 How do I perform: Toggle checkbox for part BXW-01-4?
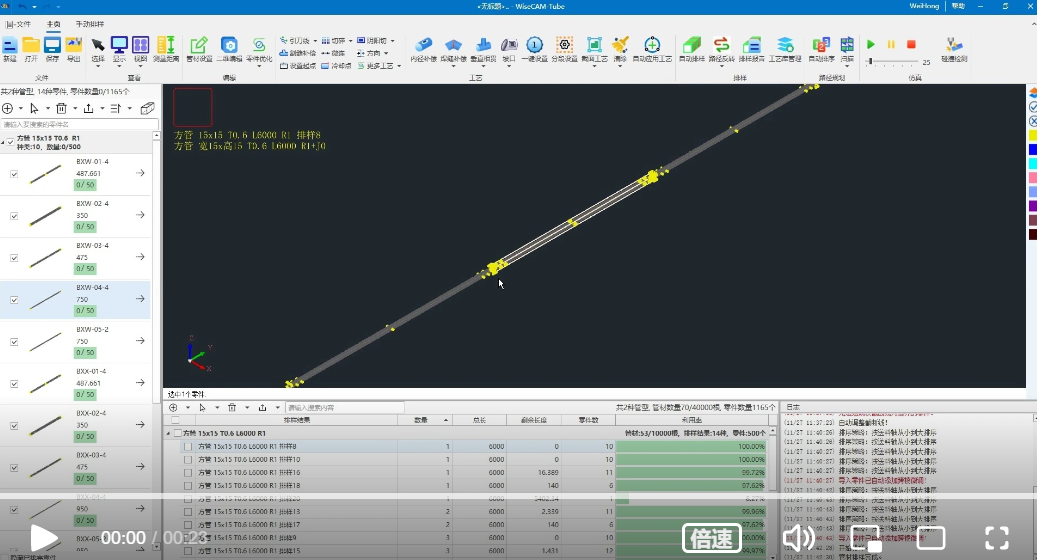[14, 174]
